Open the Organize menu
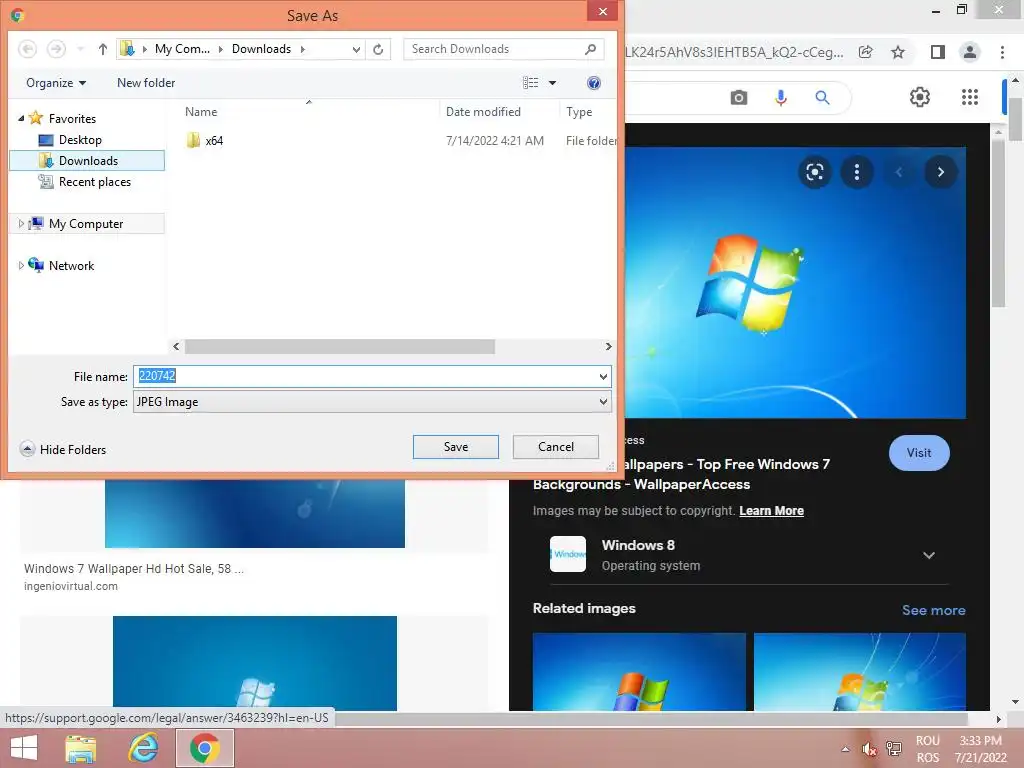The image size is (1024, 768). [56, 83]
